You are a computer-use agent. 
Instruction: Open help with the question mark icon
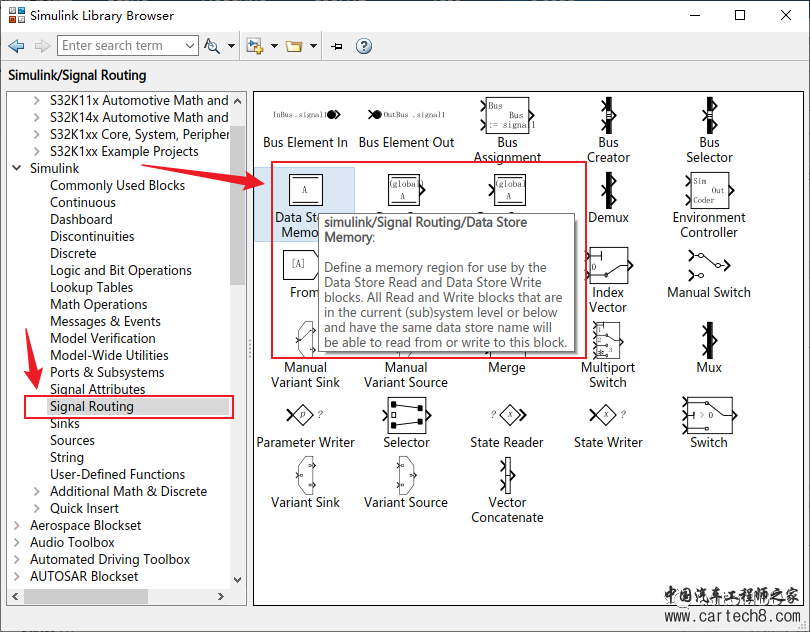(364, 46)
